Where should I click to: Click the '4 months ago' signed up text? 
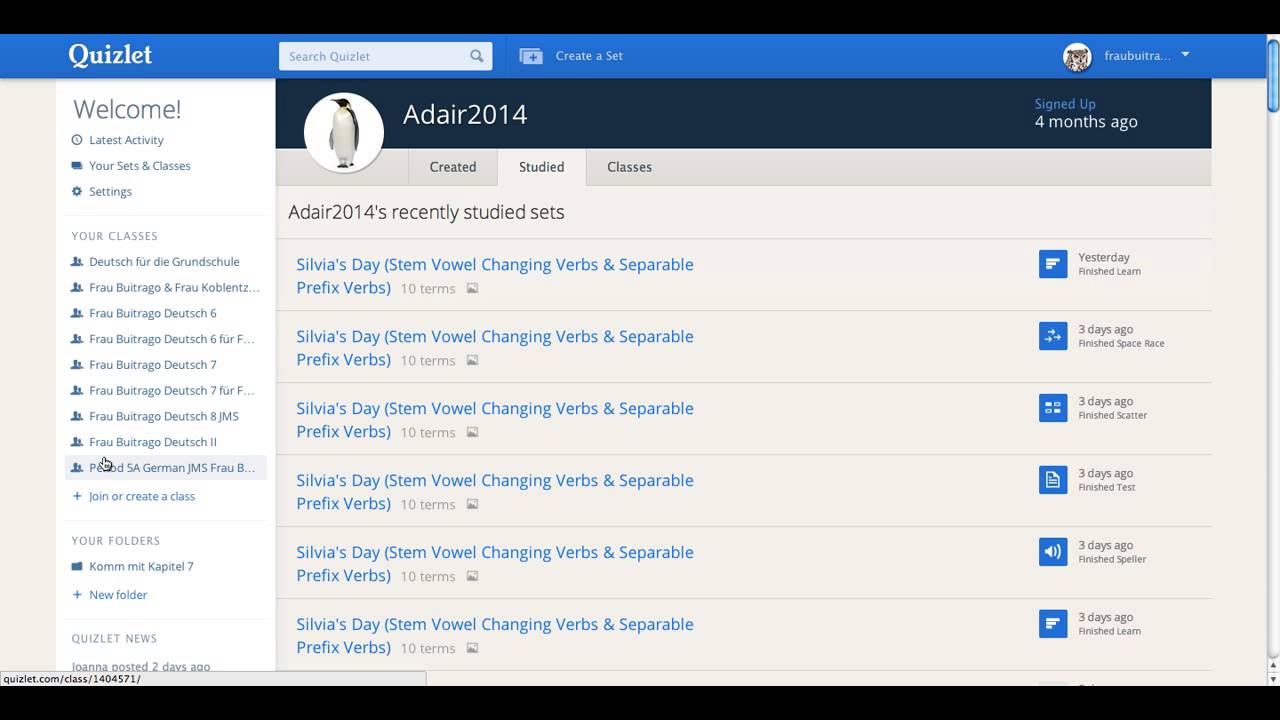1086,122
